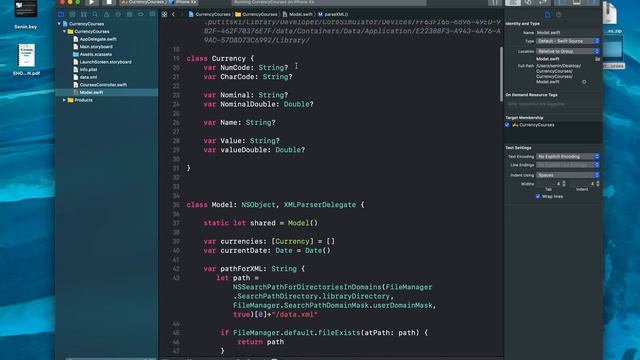Viewport: 640px width, 360px height.
Task: Adjust the Indent width stepper
Action: click(598, 184)
